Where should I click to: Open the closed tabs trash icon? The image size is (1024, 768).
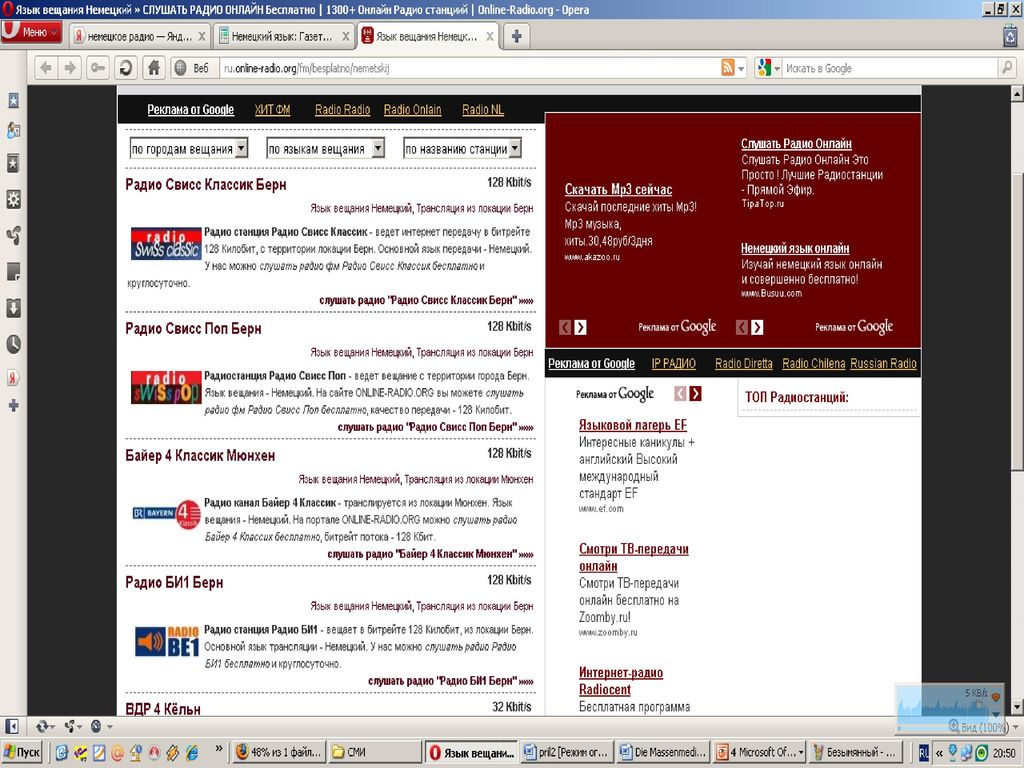click(x=1010, y=36)
